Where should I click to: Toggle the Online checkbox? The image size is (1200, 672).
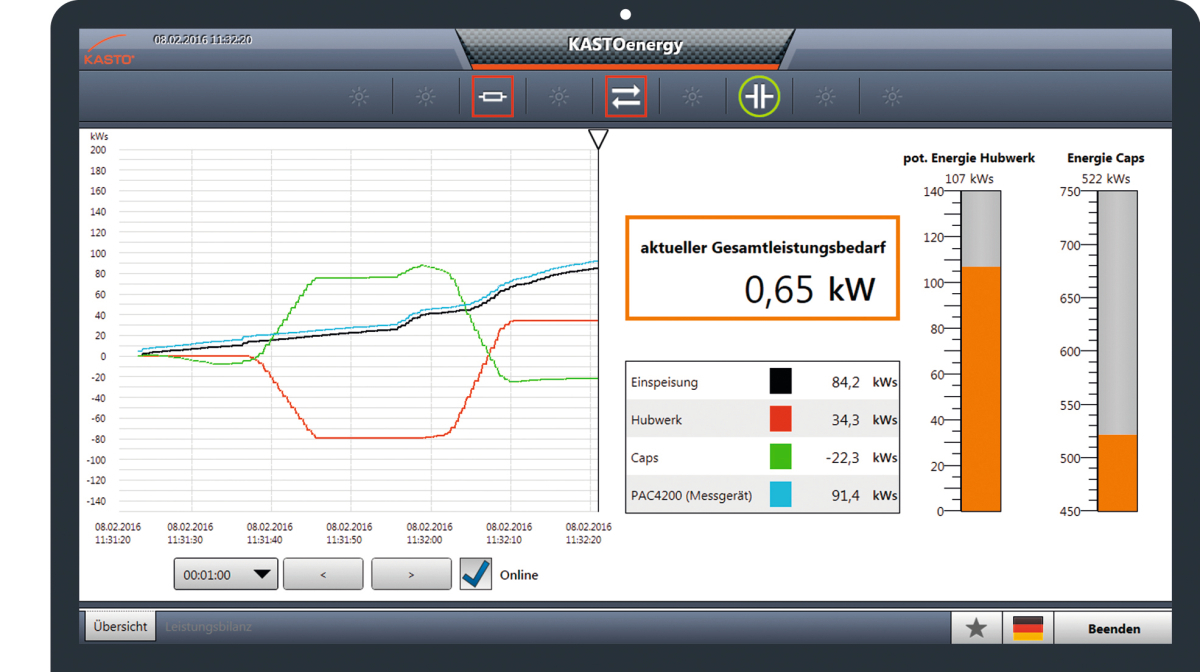[x=476, y=574]
